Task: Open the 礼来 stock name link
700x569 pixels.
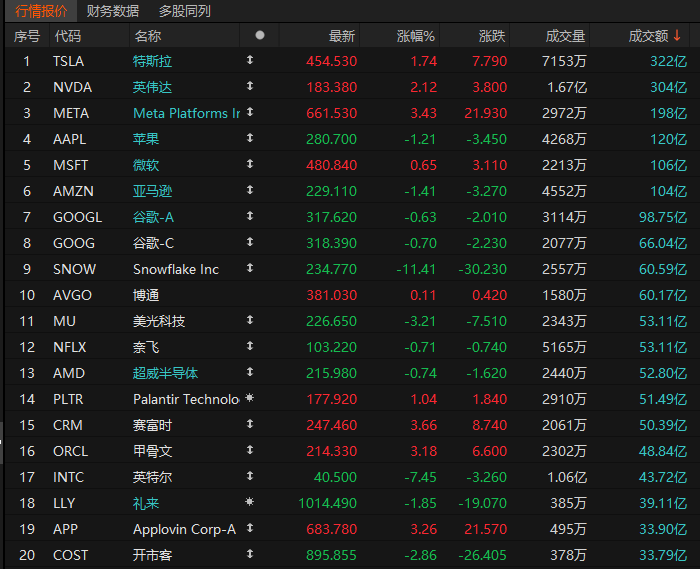Action: coord(146,503)
